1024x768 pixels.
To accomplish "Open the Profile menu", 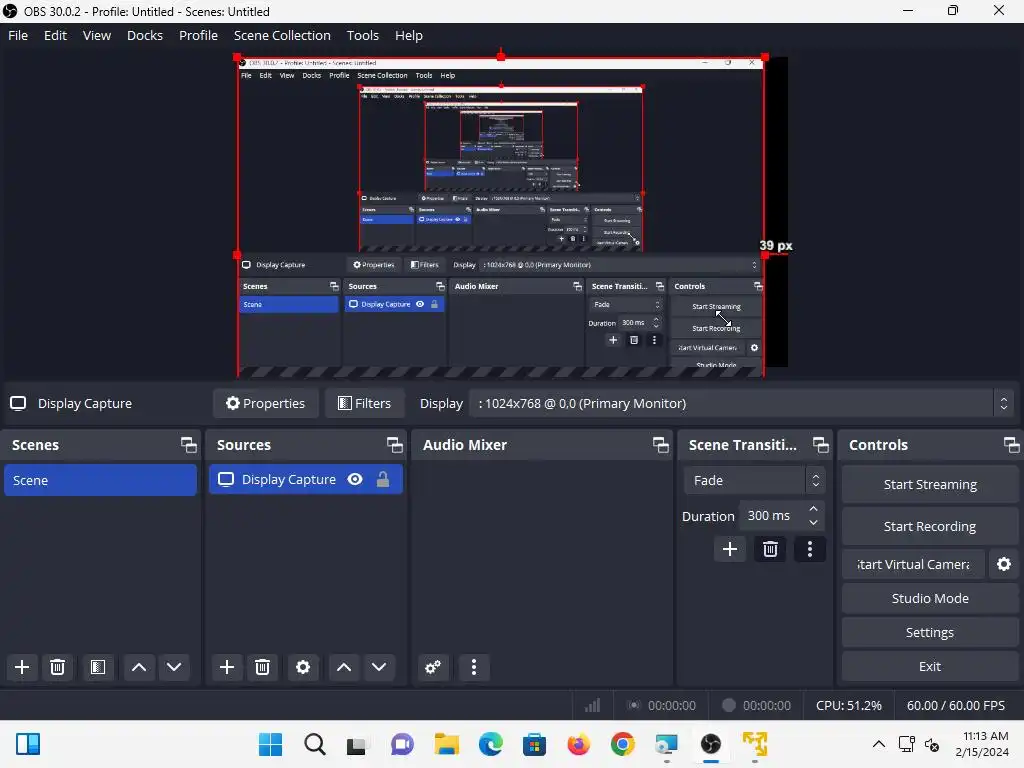I will 198,35.
